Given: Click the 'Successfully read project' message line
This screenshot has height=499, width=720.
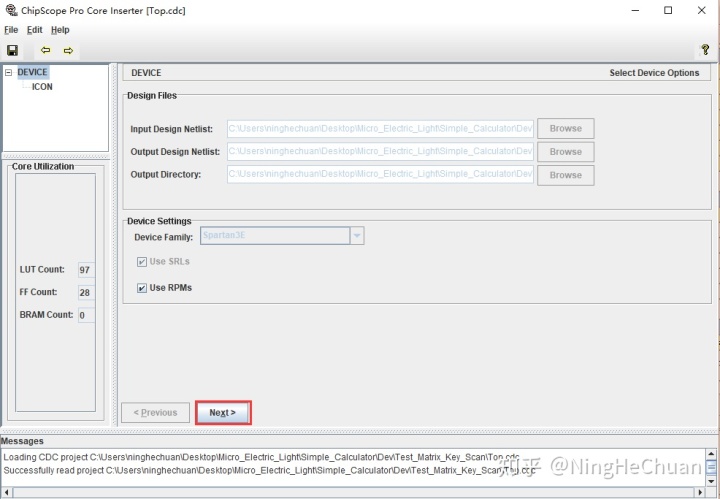Looking at the screenshot, I should [x=270, y=471].
